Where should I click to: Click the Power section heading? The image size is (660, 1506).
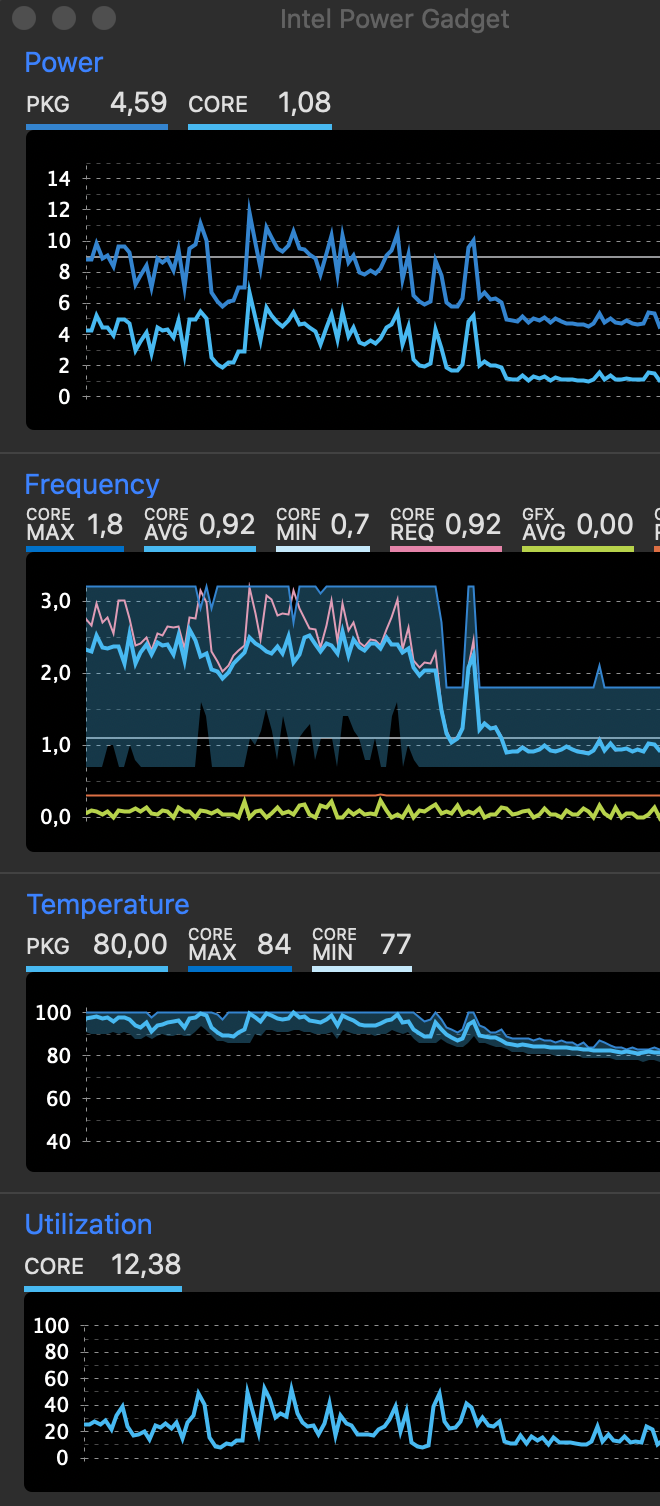[64, 62]
